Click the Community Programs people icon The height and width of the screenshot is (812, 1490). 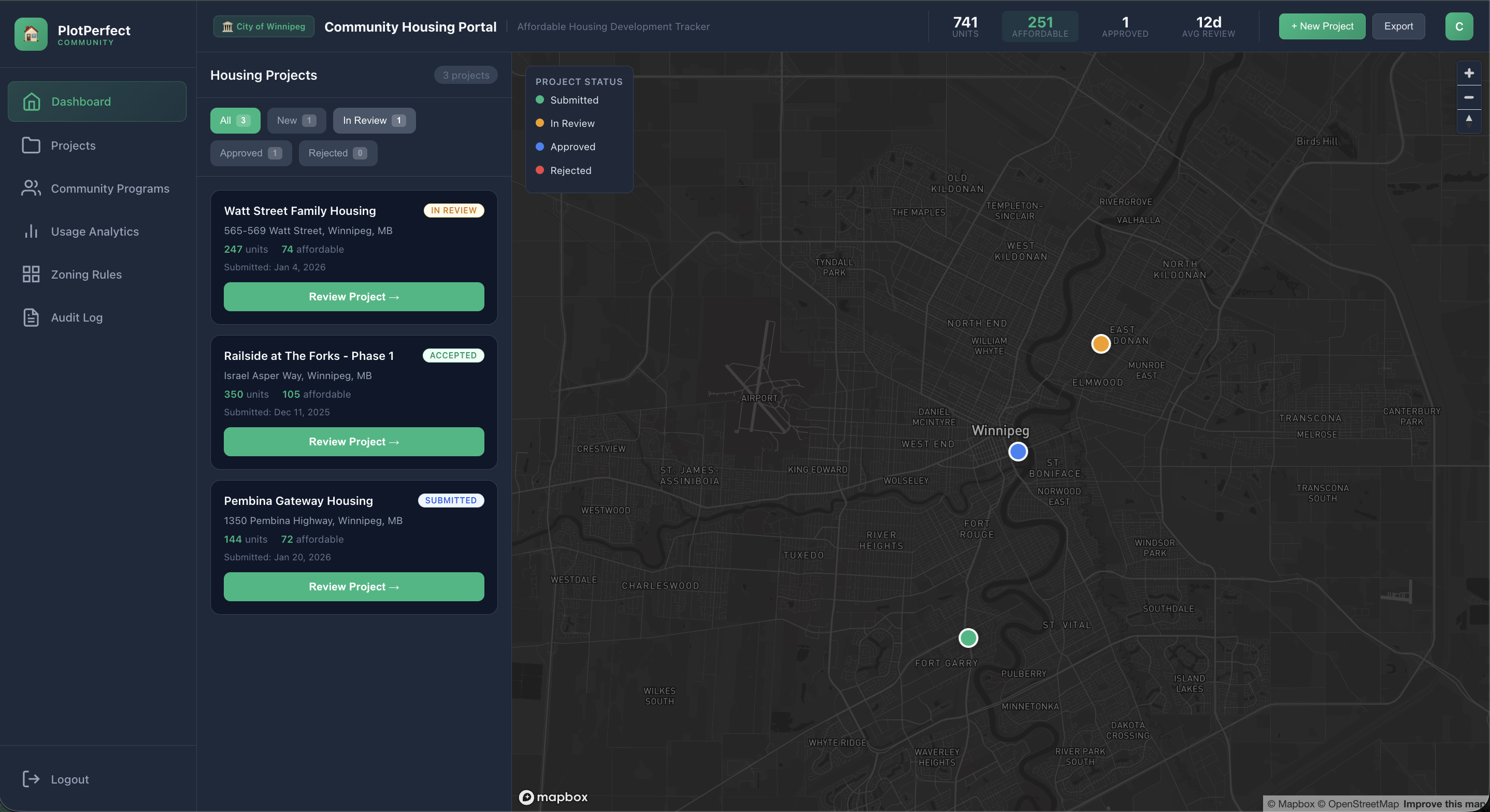tap(31, 188)
